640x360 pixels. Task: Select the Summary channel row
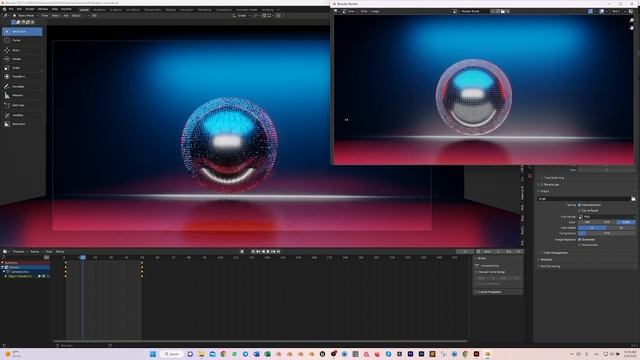[x=25, y=262]
